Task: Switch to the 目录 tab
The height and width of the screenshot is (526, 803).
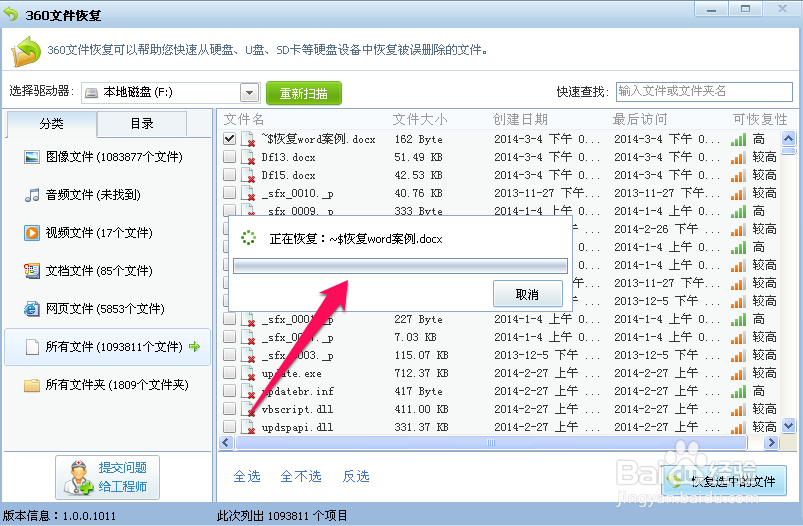Action: [142, 123]
